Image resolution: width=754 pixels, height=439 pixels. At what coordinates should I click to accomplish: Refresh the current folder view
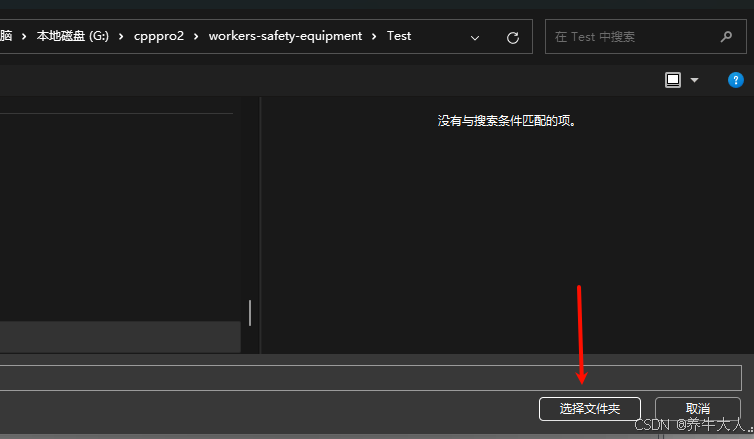513,38
